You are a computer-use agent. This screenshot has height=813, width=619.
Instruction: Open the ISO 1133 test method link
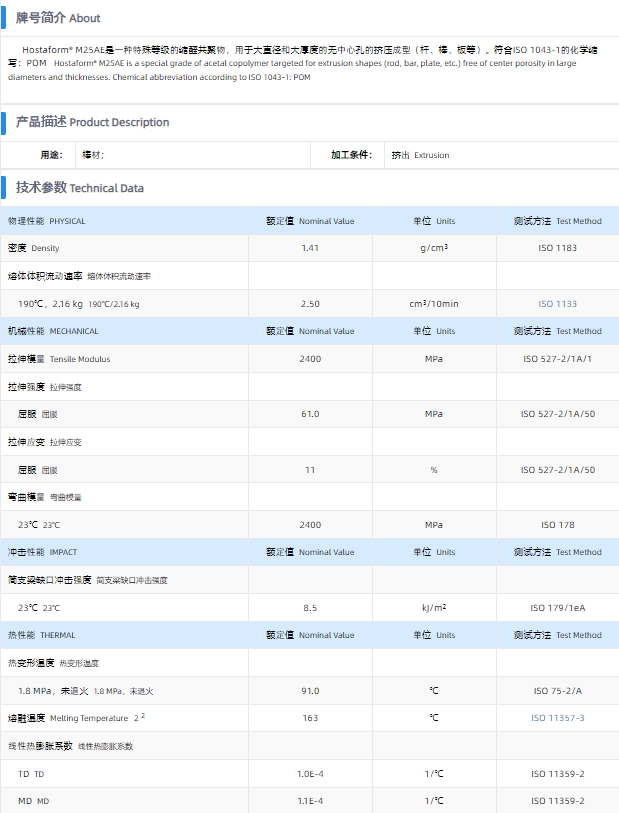[x=558, y=304]
